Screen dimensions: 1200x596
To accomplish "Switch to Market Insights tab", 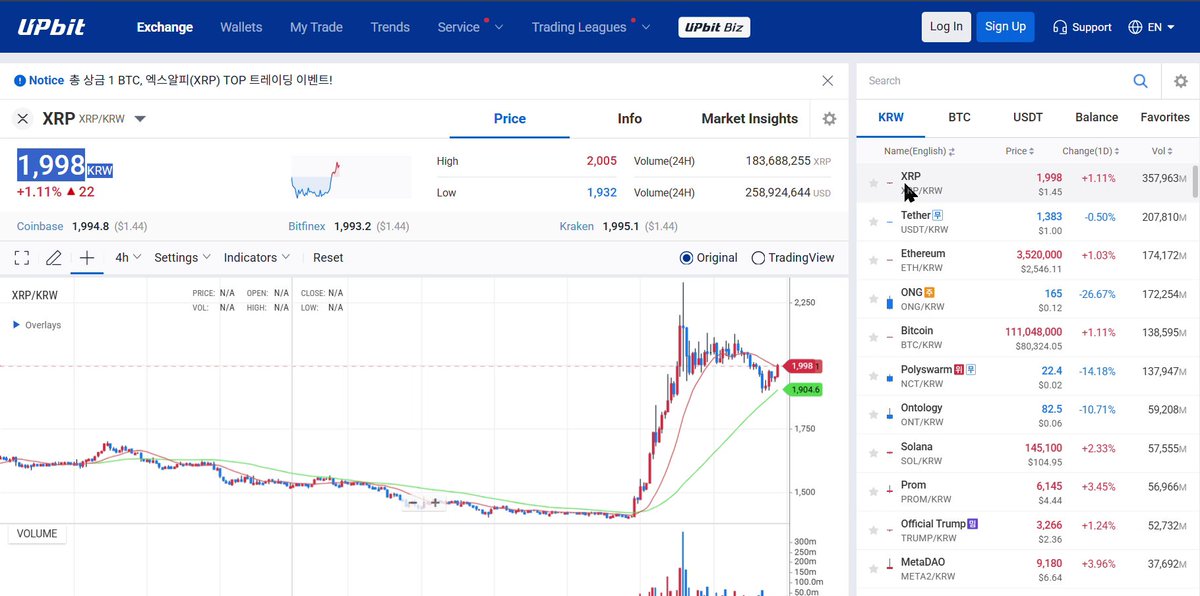I will click(750, 119).
